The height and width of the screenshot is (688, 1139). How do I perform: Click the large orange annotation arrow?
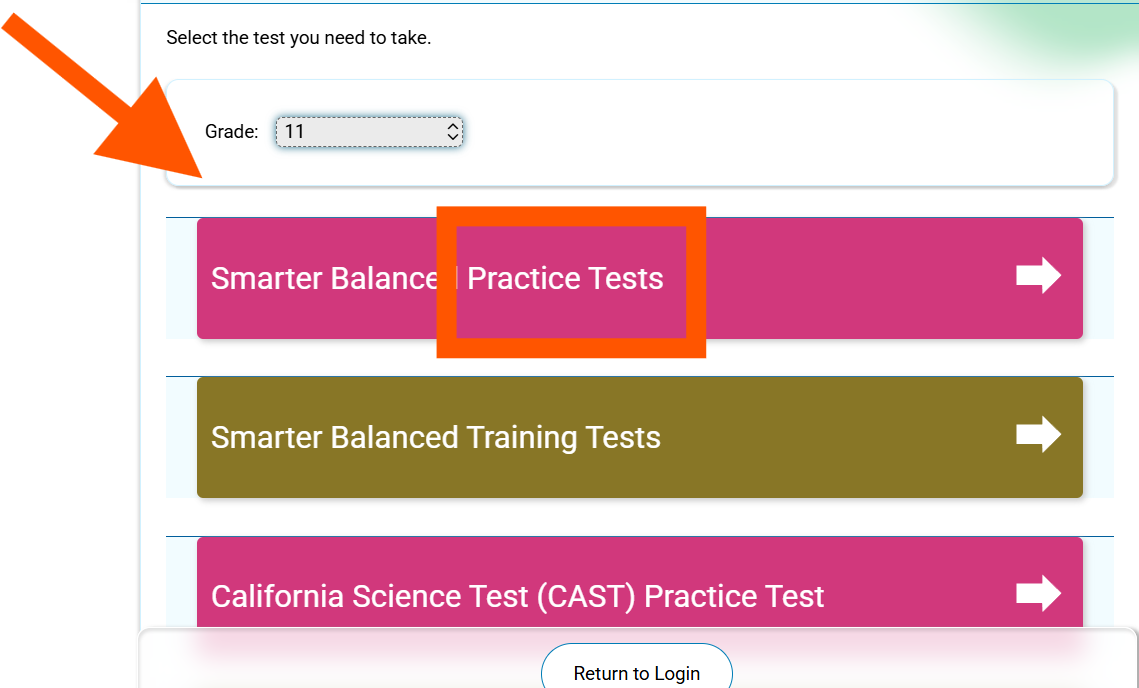120,112
